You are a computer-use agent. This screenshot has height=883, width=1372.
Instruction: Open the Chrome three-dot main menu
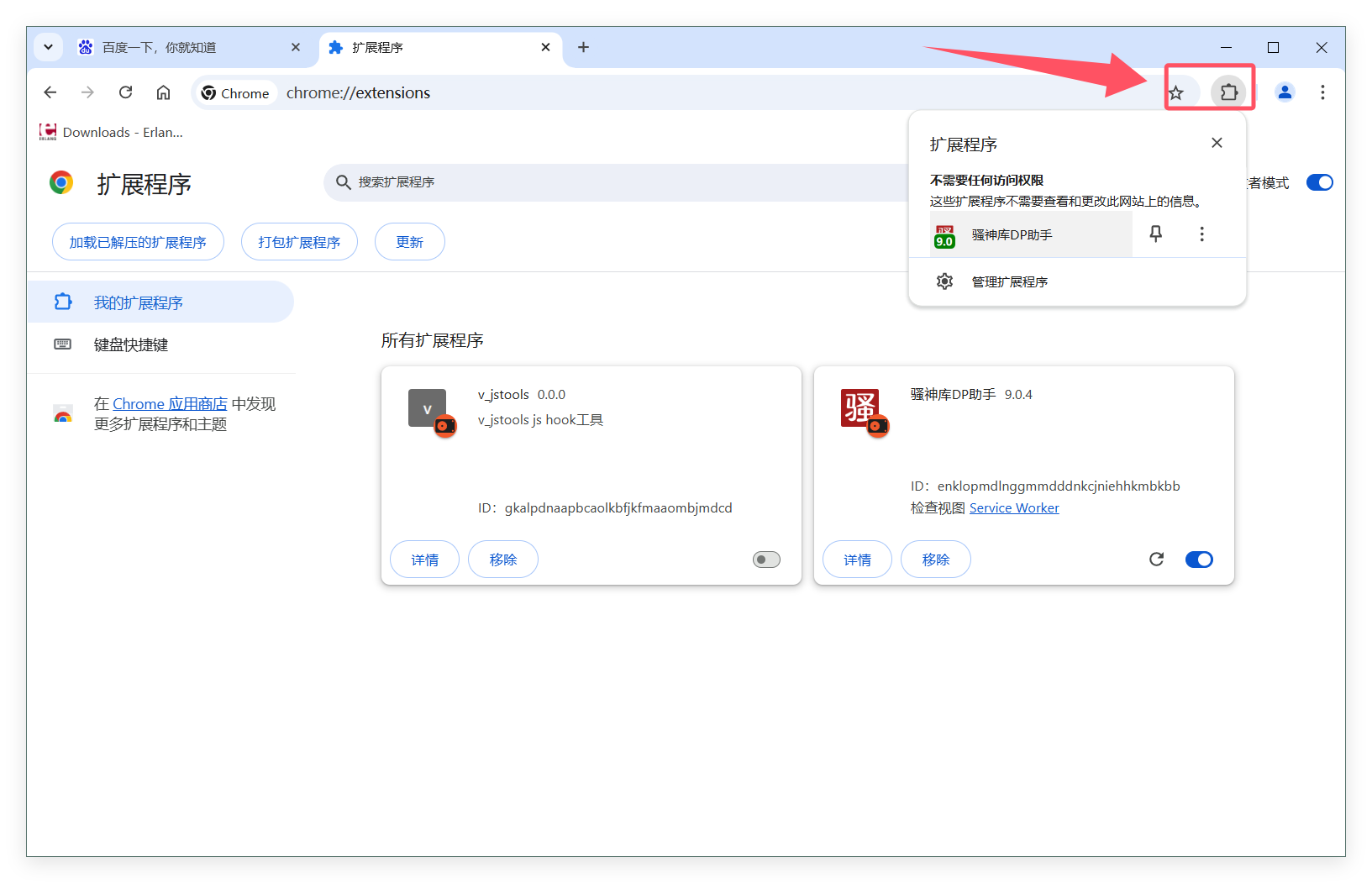coord(1322,92)
